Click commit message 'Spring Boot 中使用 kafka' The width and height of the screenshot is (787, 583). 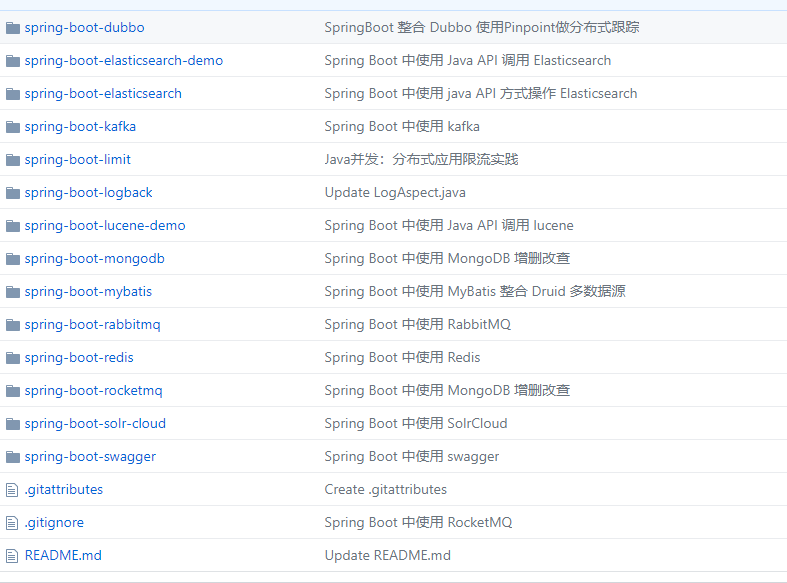[x=402, y=126]
